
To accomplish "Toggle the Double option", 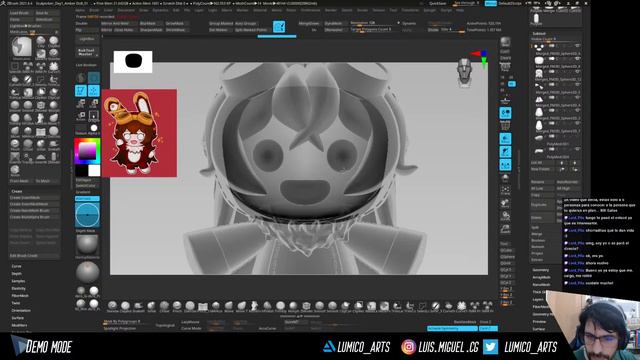I will point(86,24).
